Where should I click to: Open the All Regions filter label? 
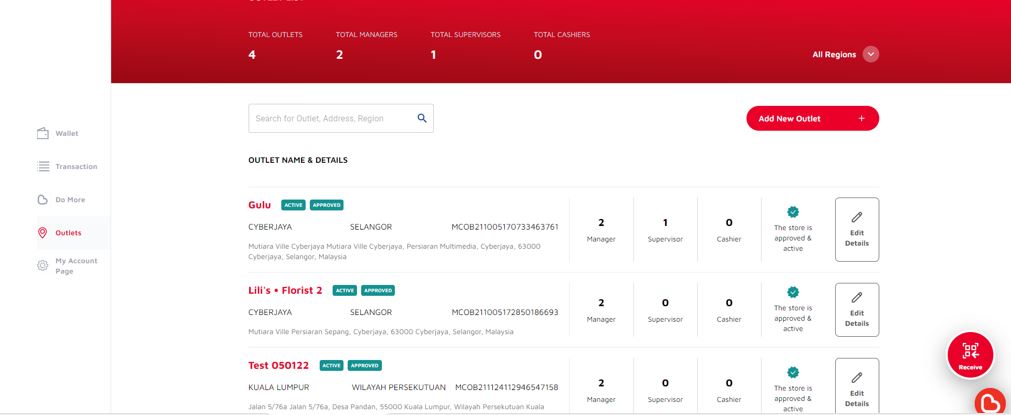click(834, 55)
